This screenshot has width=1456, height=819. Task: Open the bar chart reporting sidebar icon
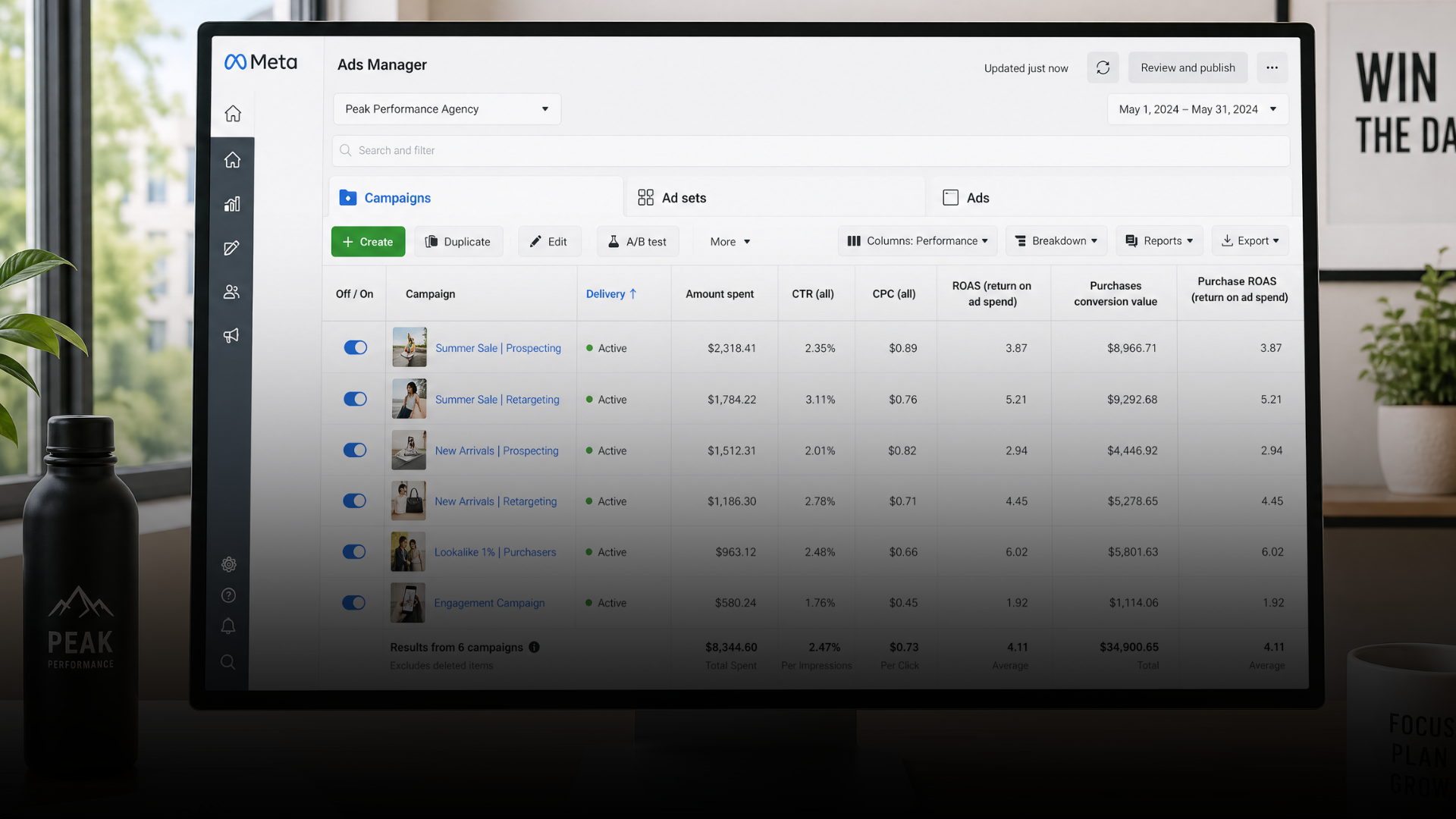tap(232, 204)
